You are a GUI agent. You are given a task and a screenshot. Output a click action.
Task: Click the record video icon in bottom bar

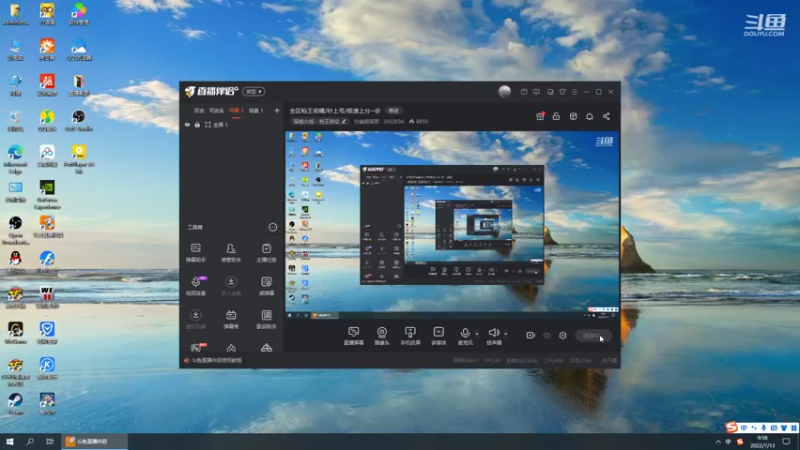click(x=531, y=335)
